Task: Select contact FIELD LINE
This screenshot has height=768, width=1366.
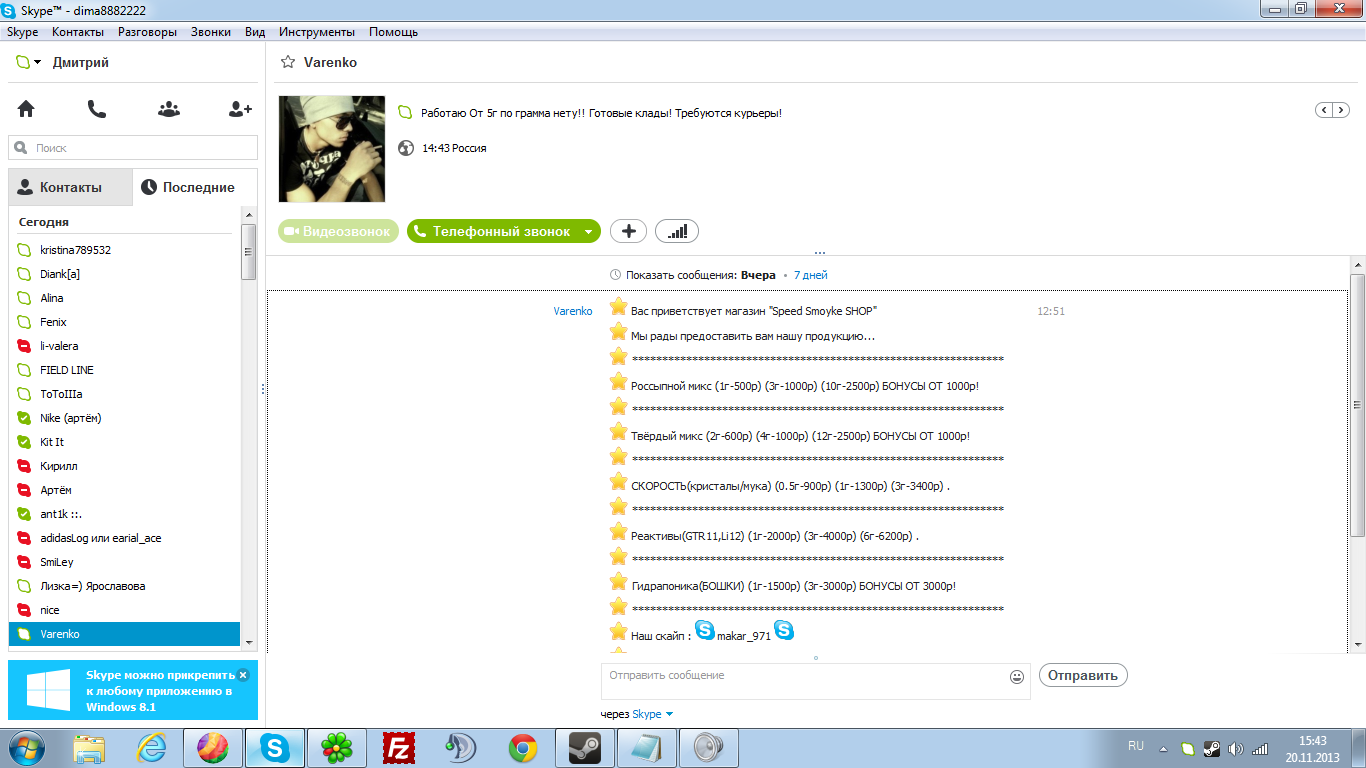Action: point(125,370)
